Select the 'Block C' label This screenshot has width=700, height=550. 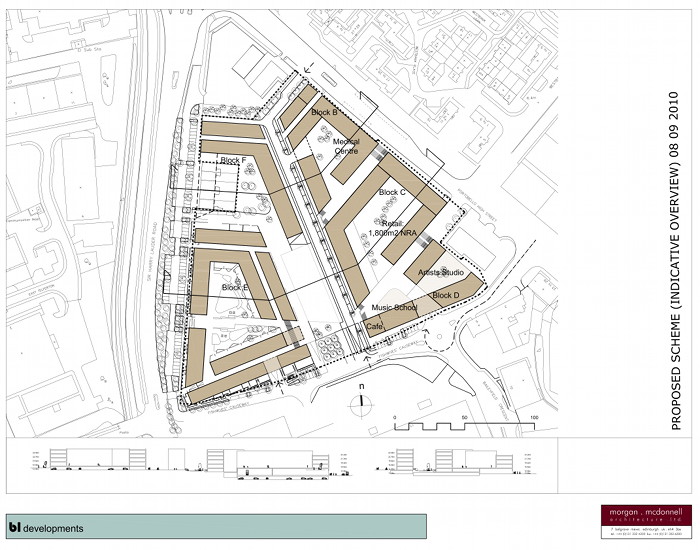click(x=392, y=192)
